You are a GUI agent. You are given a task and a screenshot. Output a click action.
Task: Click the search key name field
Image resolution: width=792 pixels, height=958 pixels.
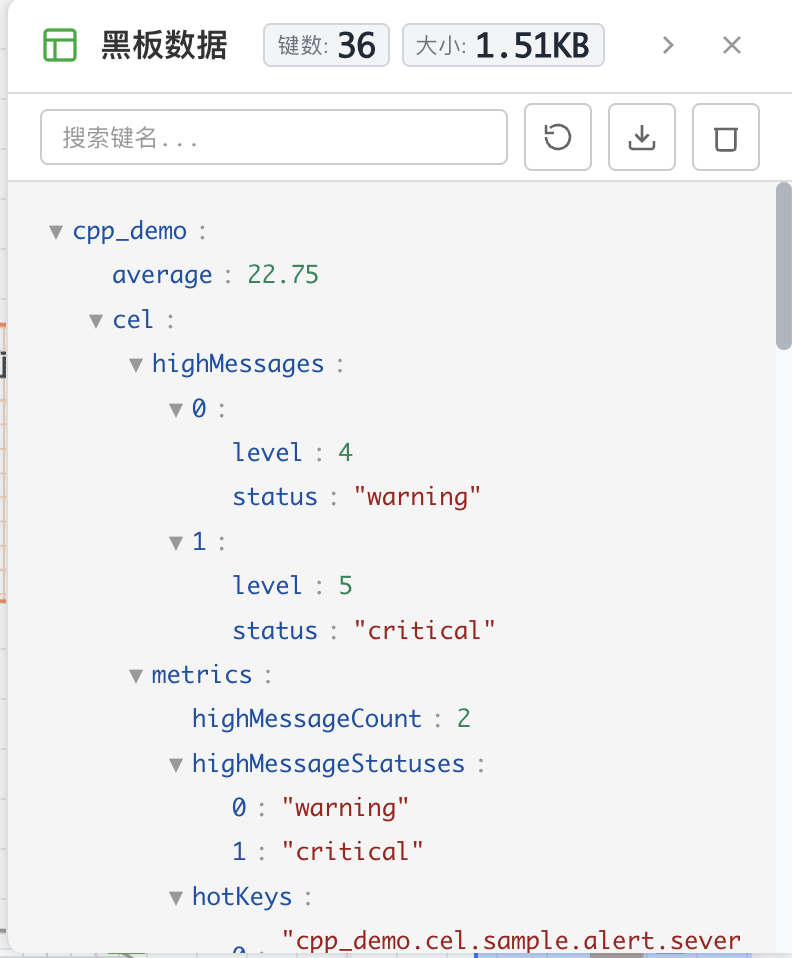click(x=273, y=137)
